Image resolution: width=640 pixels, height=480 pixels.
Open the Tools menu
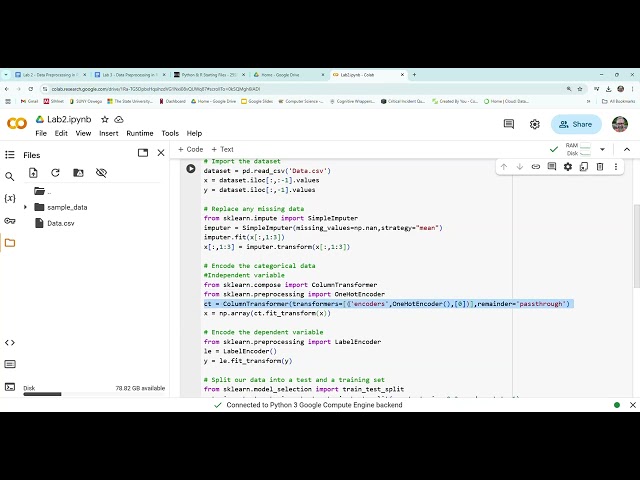point(170,133)
